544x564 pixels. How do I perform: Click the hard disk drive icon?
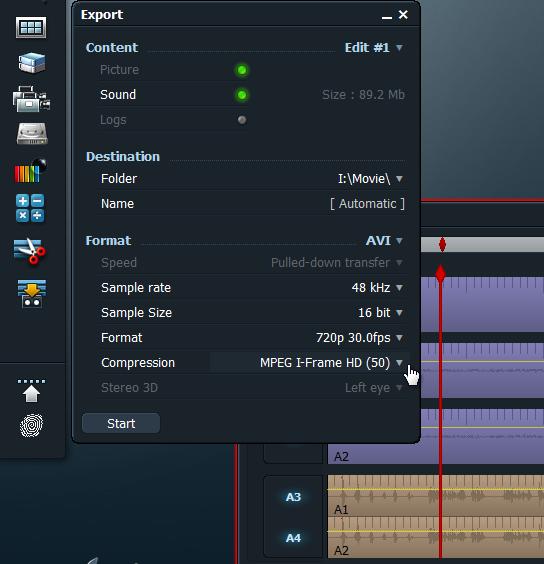pyautogui.click(x=32, y=134)
